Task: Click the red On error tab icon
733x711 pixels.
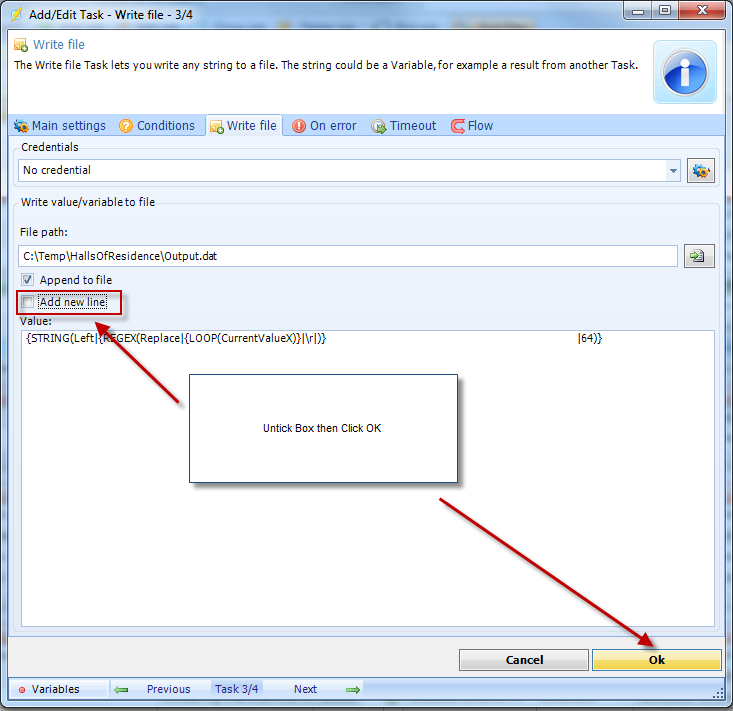Action: pos(299,126)
